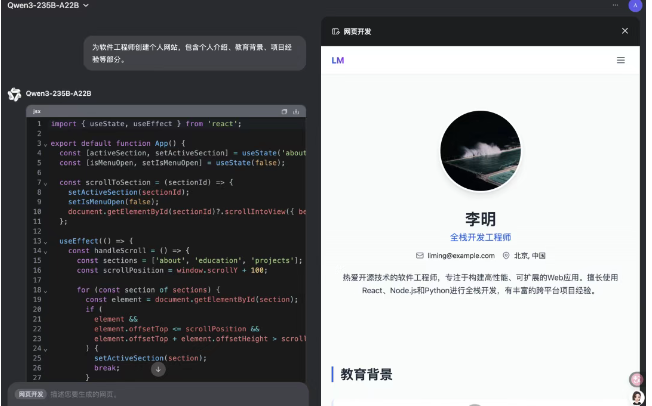Image resolution: width=652 pixels, height=406 pixels.
Task: Copy the jsx code block
Action: (284, 111)
